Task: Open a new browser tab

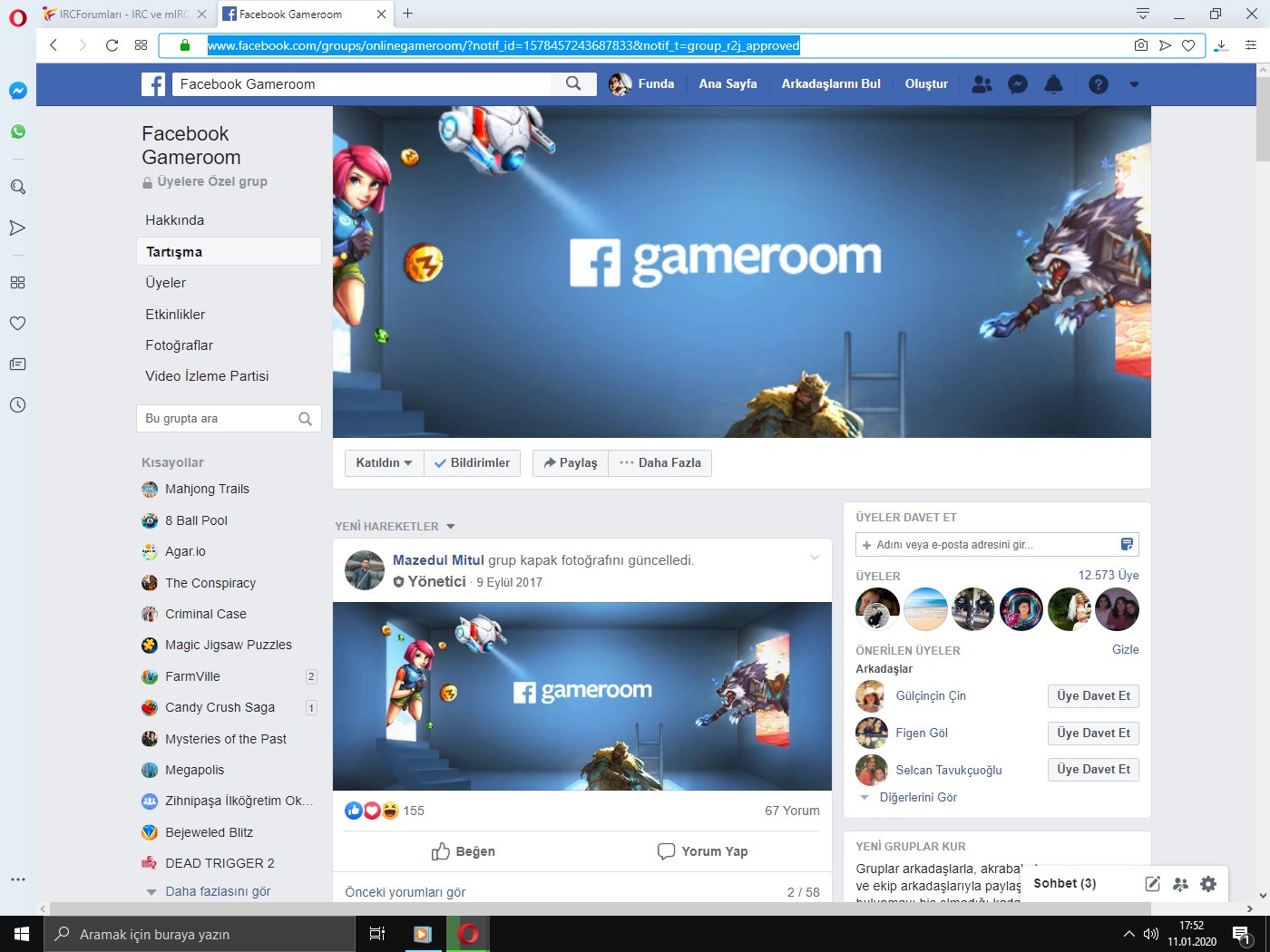Action: (408, 14)
